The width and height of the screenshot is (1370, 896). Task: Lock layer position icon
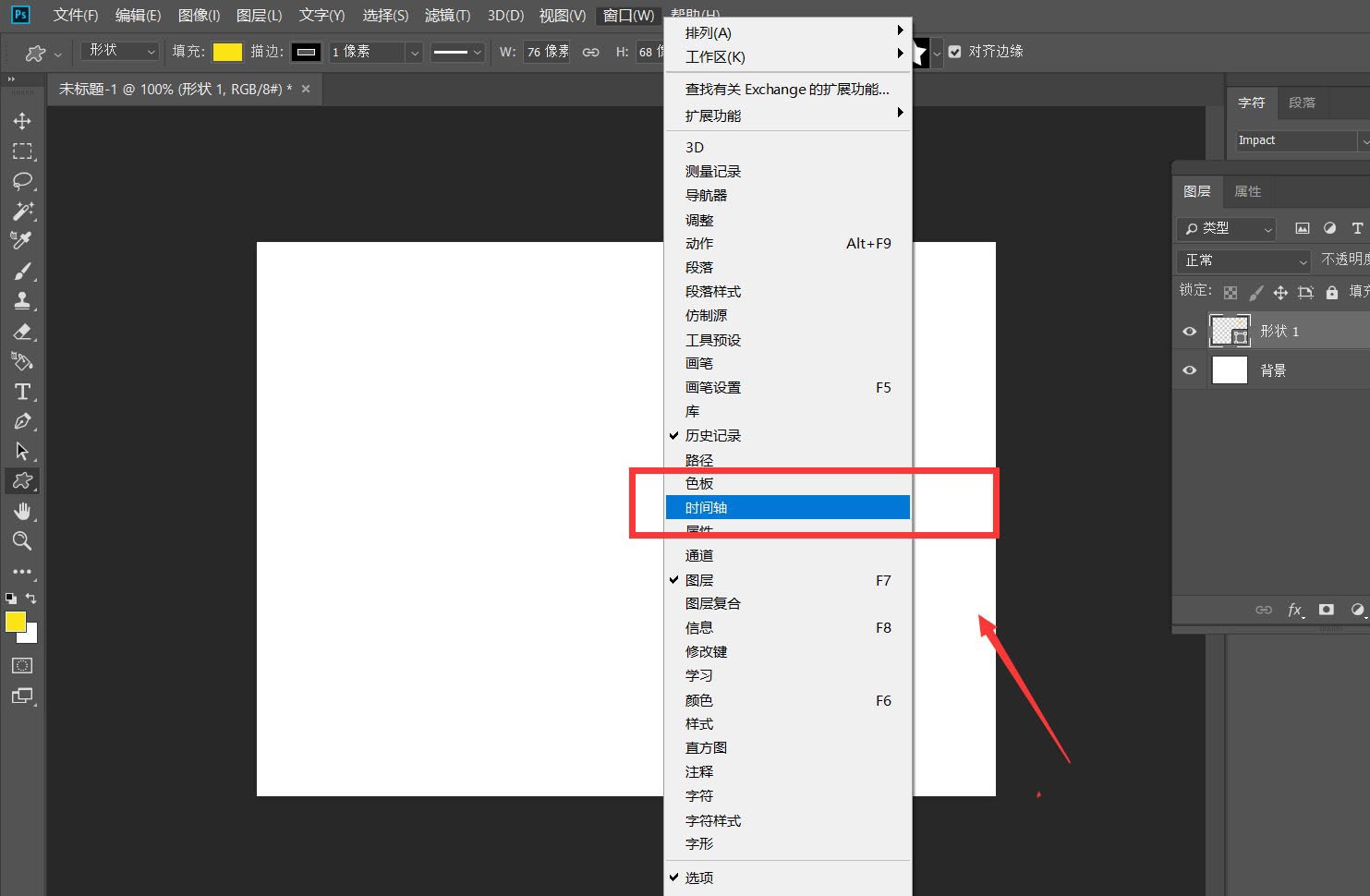pos(1280,293)
